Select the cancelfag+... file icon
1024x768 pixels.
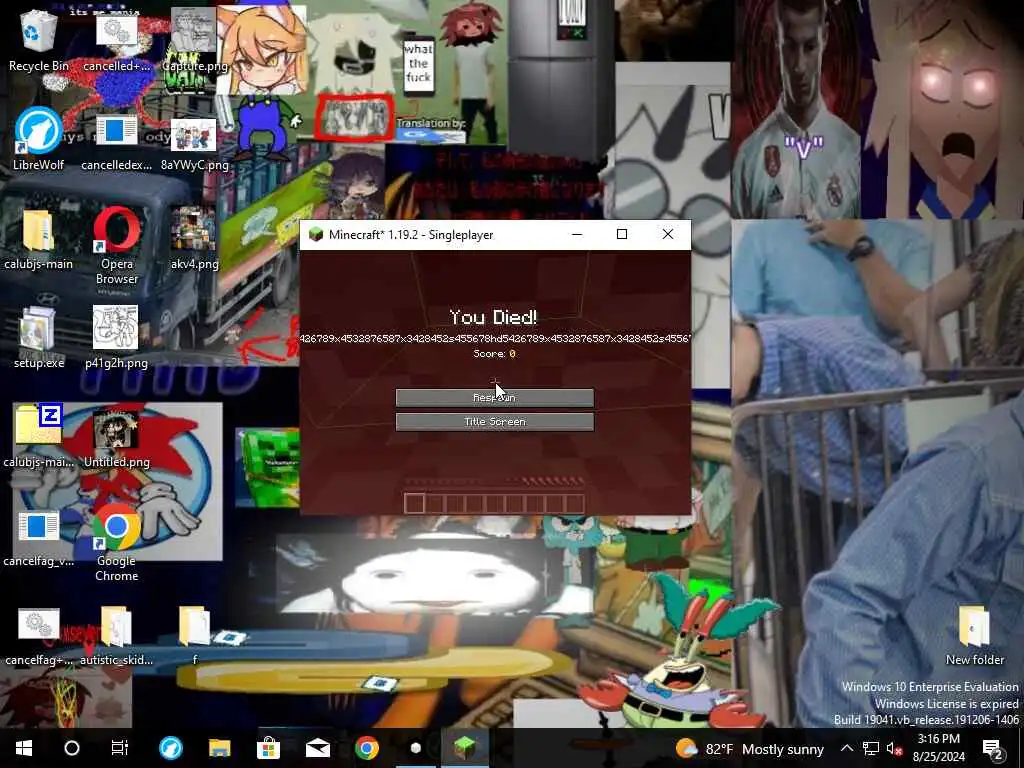click(38, 636)
